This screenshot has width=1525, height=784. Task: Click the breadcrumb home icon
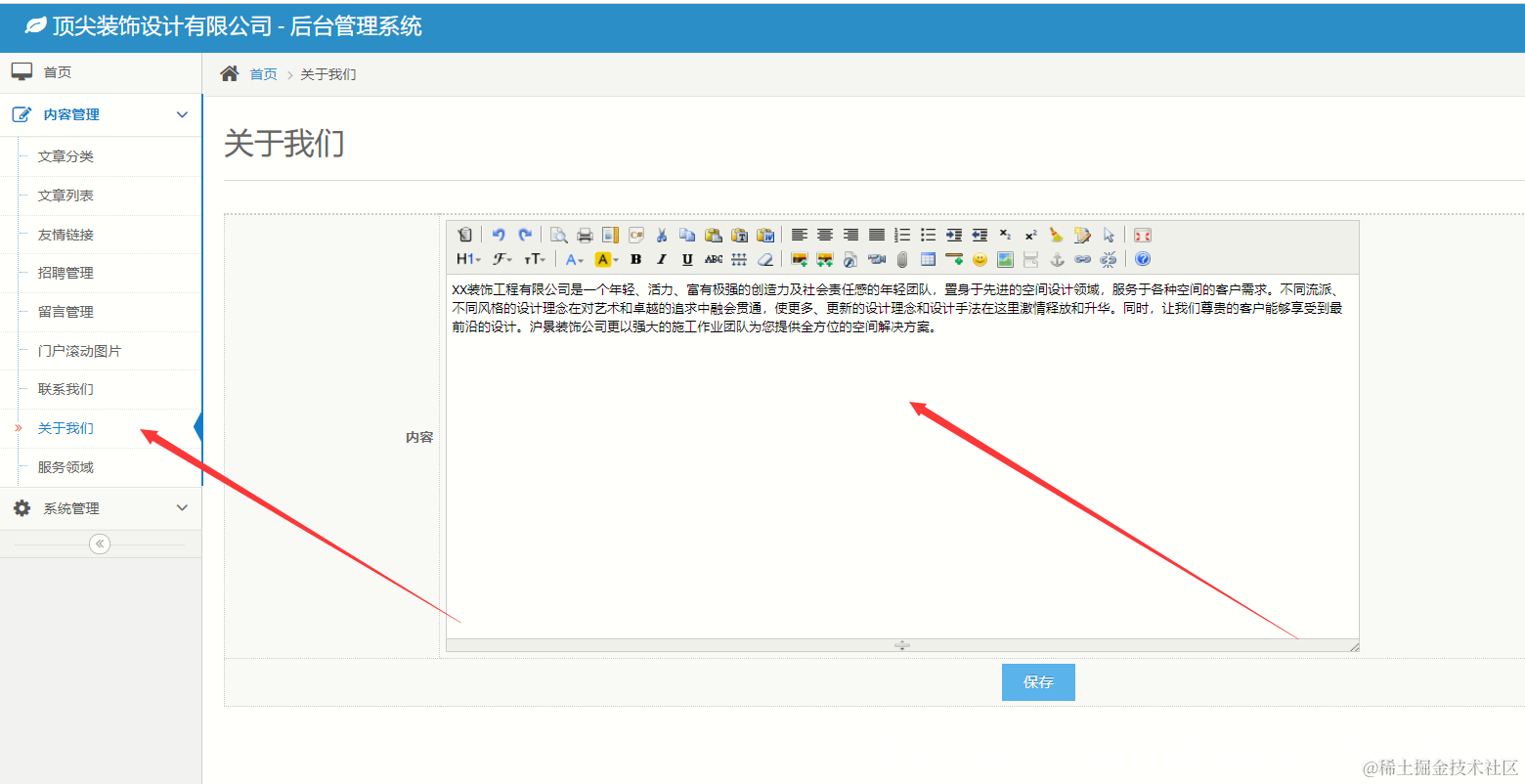pyautogui.click(x=230, y=73)
